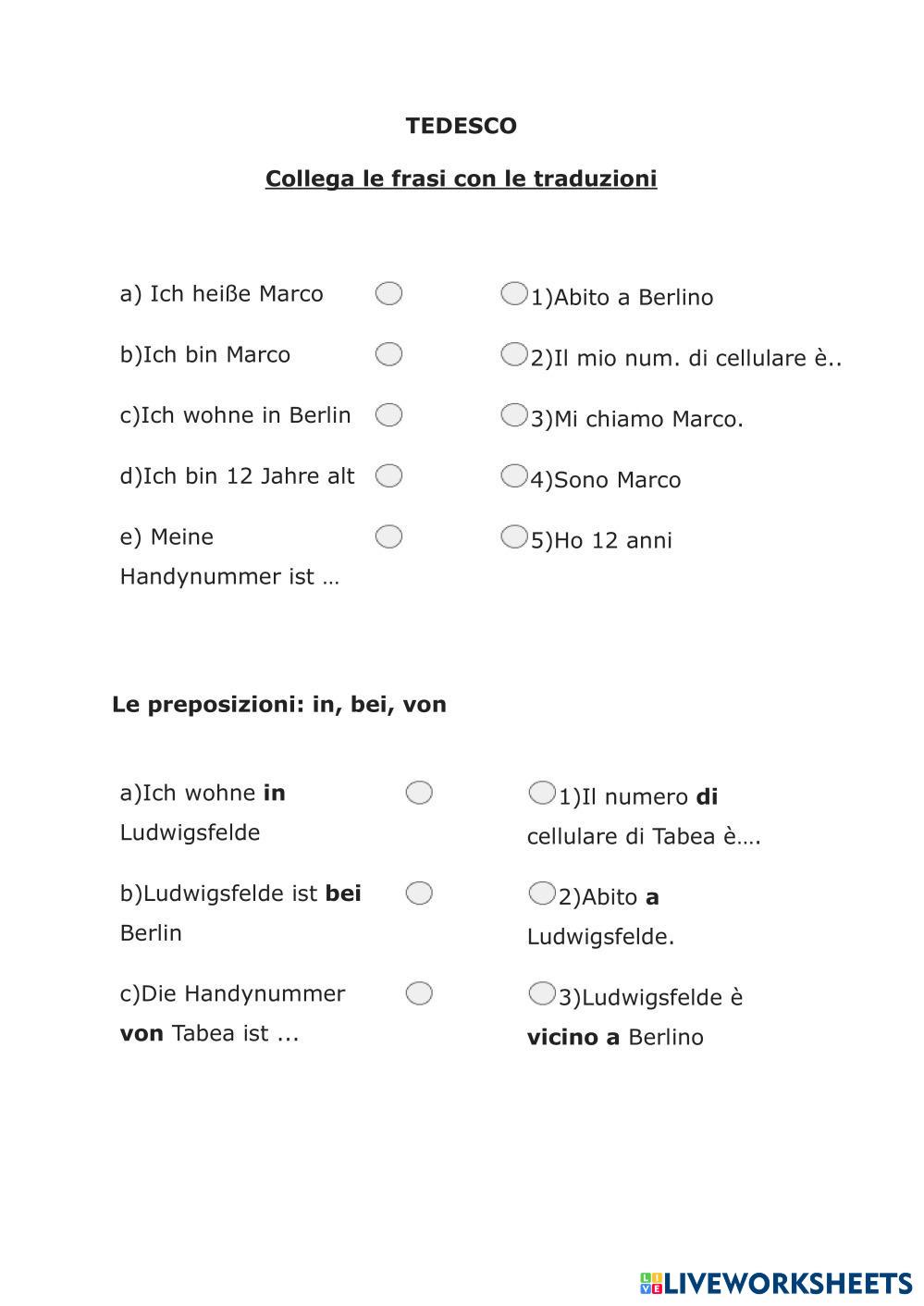Click circle beside 'Meine Handynummer ist'
The image size is (924, 1306).
pyautogui.click(x=388, y=536)
